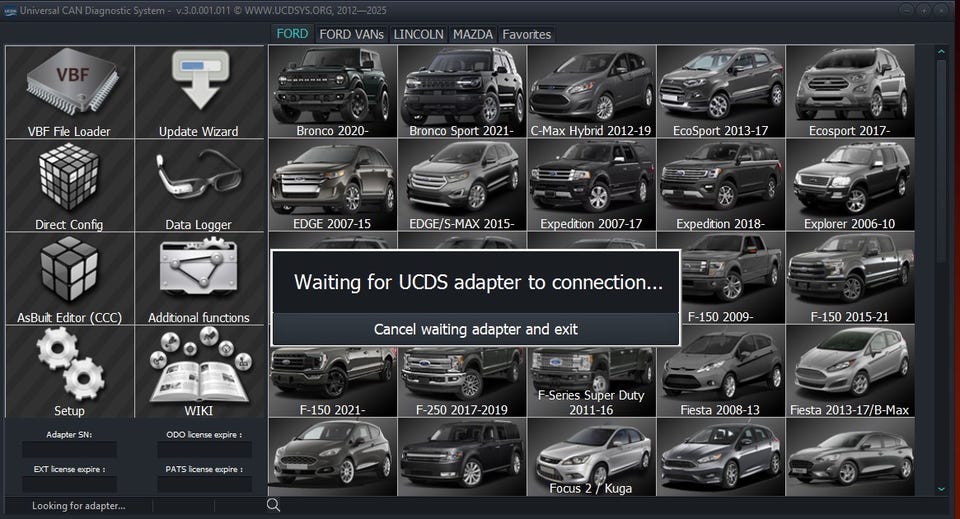This screenshot has height=519, width=960.
Task: Switch to the MAZDA tab
Action: (473, 34)
